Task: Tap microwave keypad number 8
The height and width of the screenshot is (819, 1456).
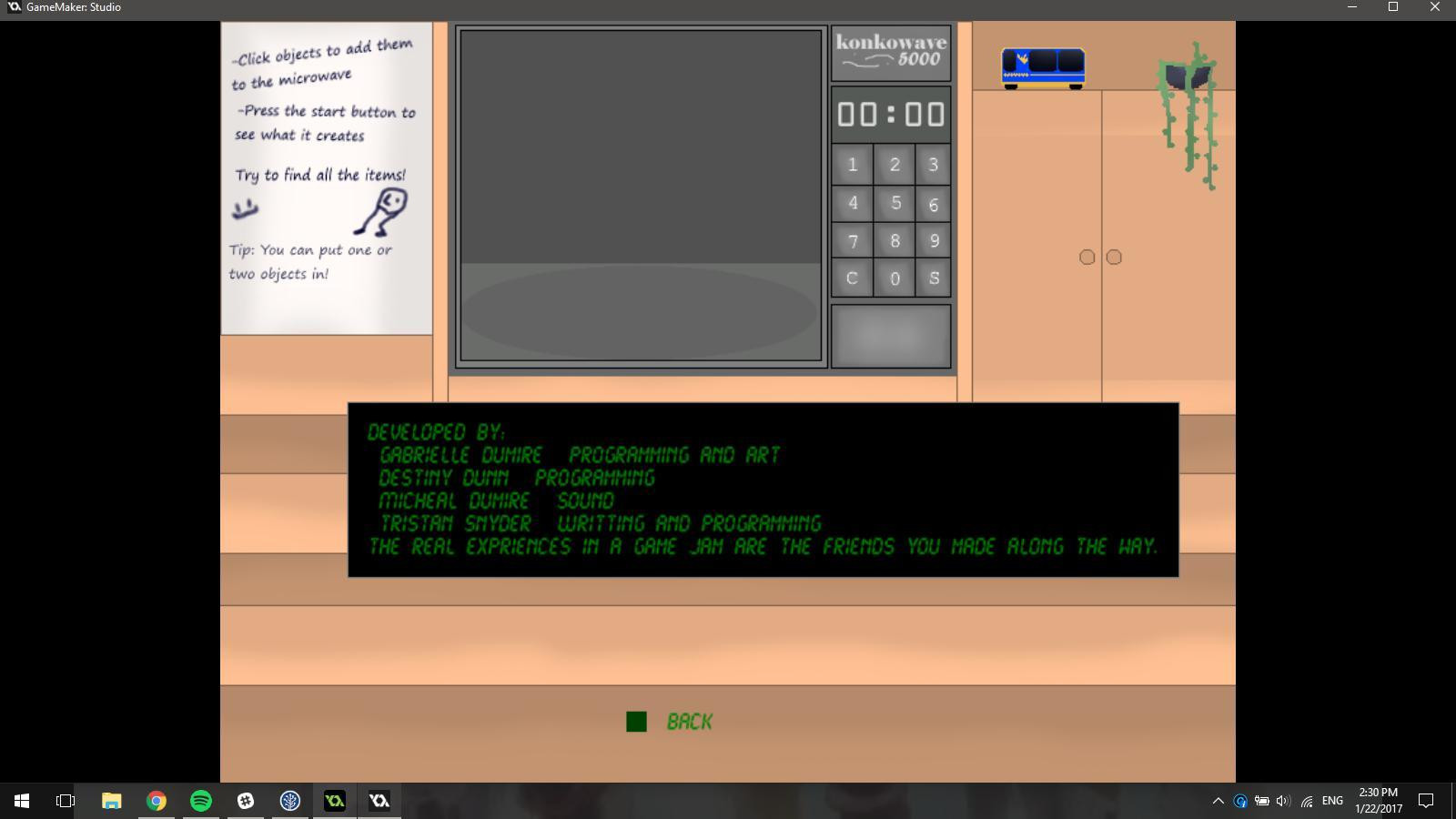Action: click(x=895, y=241)
